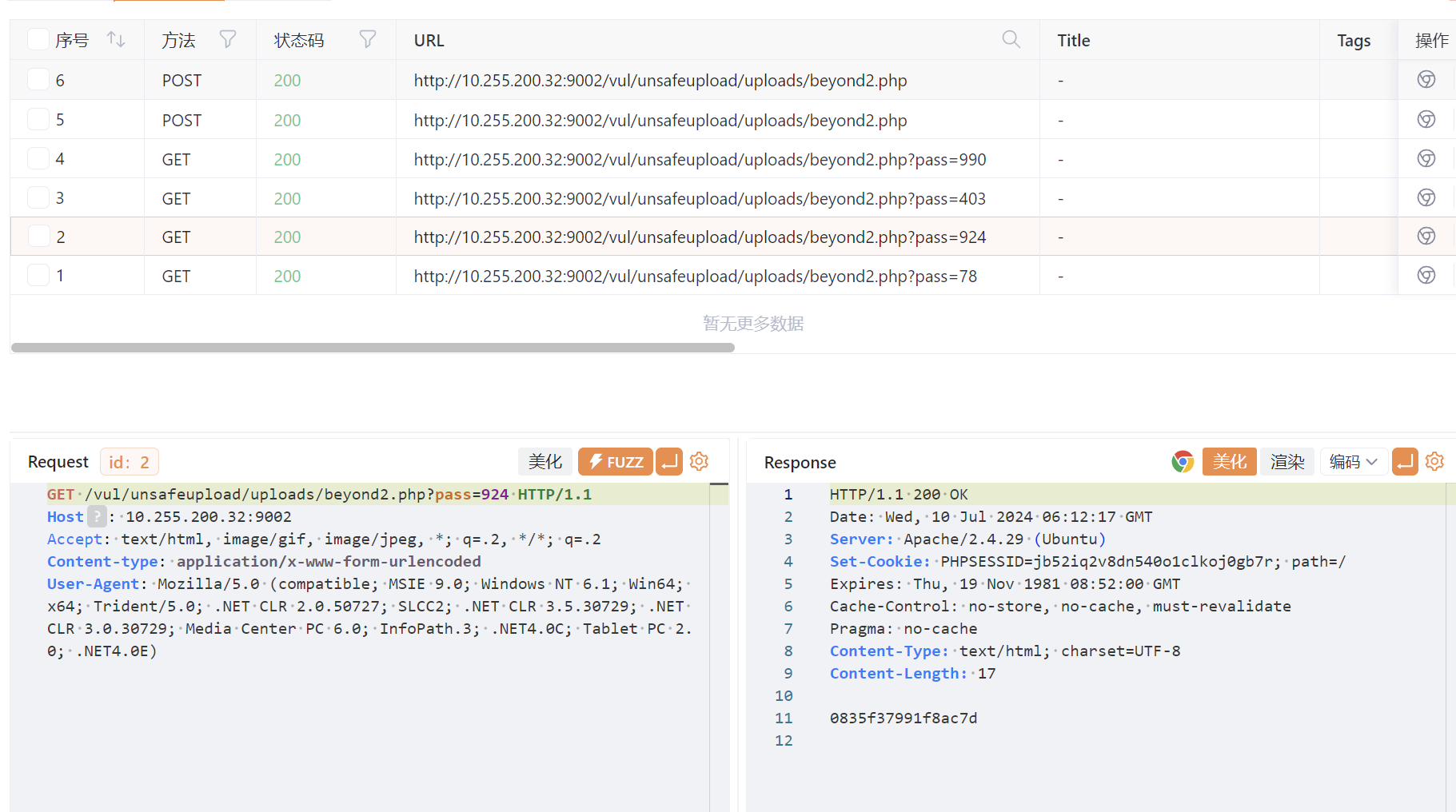Open Response in Chrome browser icon
This screenshot has width=1456, height=812.
(x=1183, y=462)
